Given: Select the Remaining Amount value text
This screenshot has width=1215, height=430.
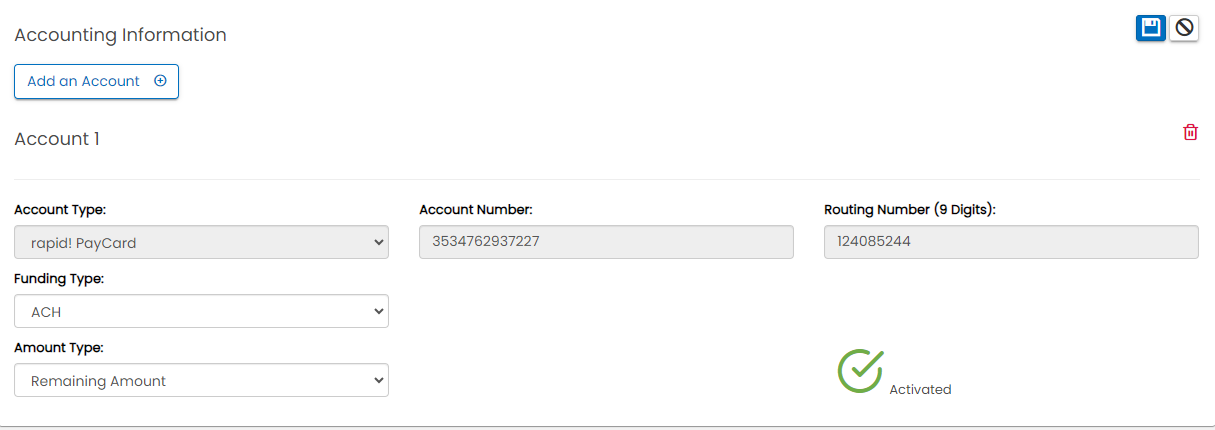Looking at the screenshot, I should [99, 381].
